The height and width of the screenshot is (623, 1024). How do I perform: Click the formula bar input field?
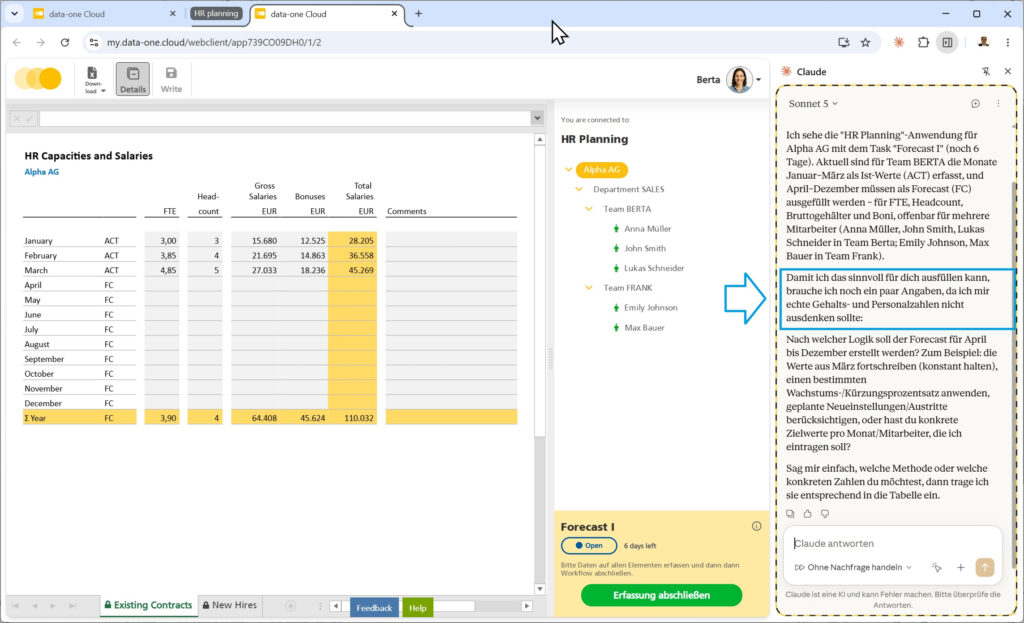coord(285,118)
